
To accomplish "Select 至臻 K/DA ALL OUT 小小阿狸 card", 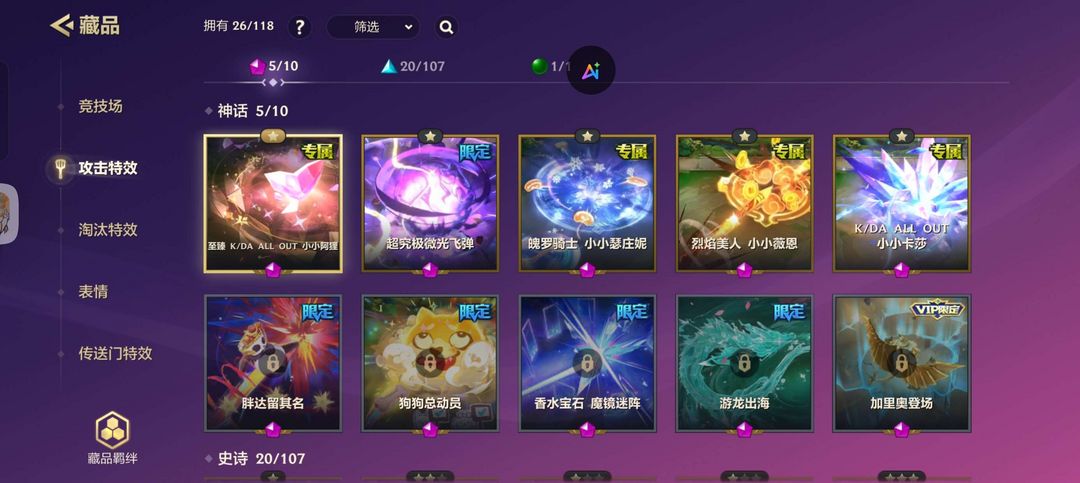I will (x=273, y=203).
